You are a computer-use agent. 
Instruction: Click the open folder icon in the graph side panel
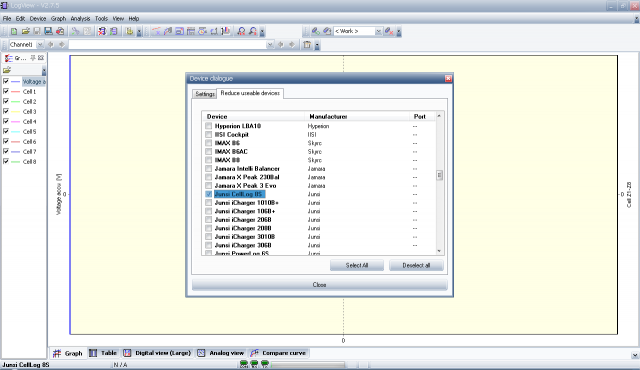click(7, 70)
